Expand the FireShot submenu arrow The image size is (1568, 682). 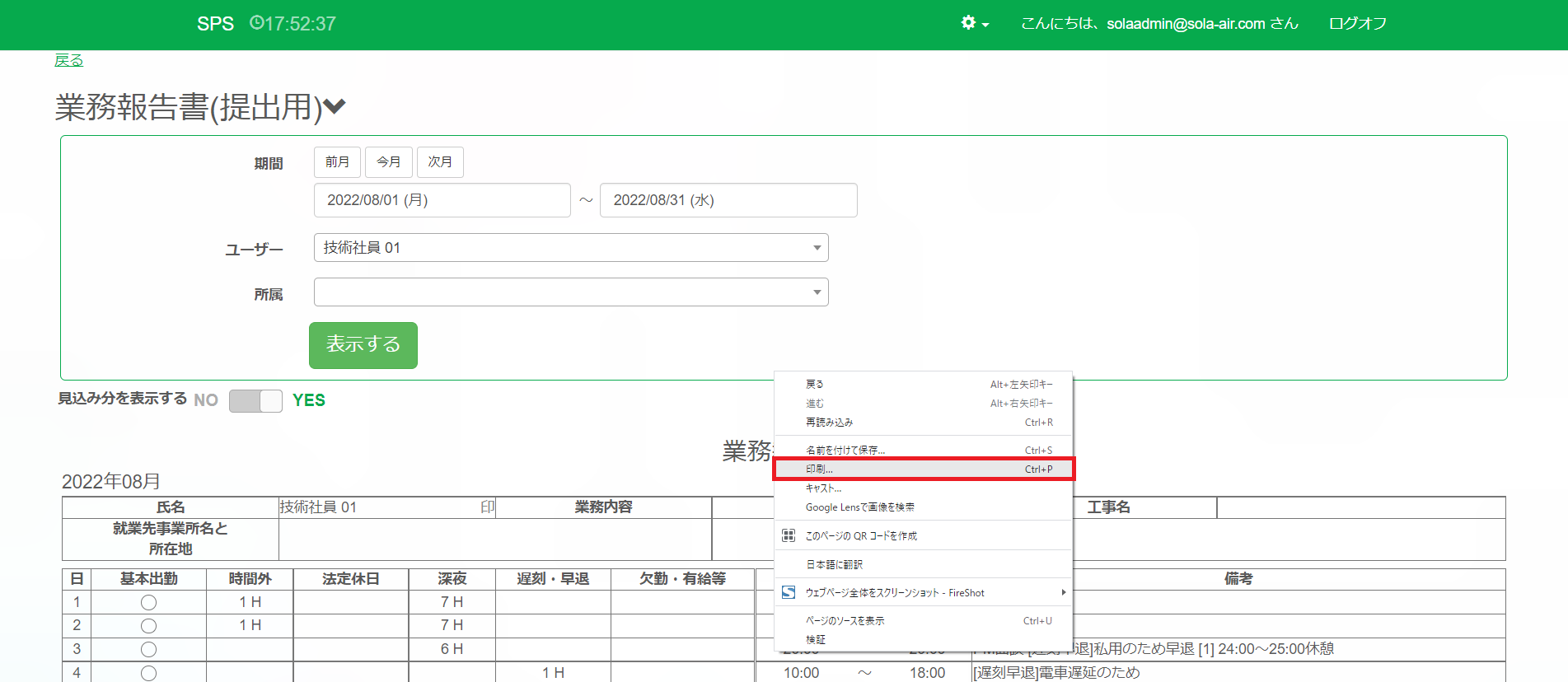(1063, 592)
